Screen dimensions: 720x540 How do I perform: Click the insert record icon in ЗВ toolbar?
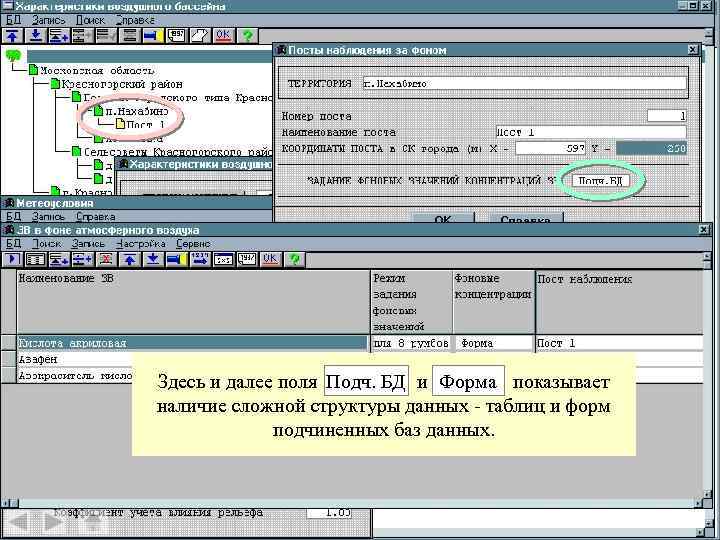82,259
